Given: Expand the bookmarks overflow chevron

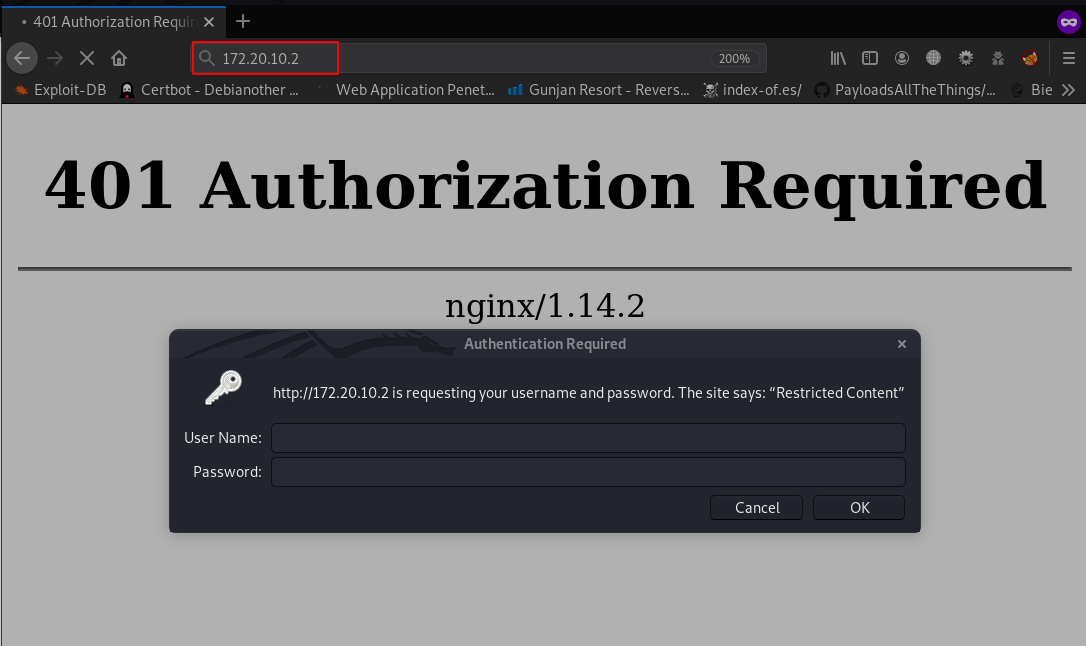Looking at the screenshot, I should point(1068,90).
